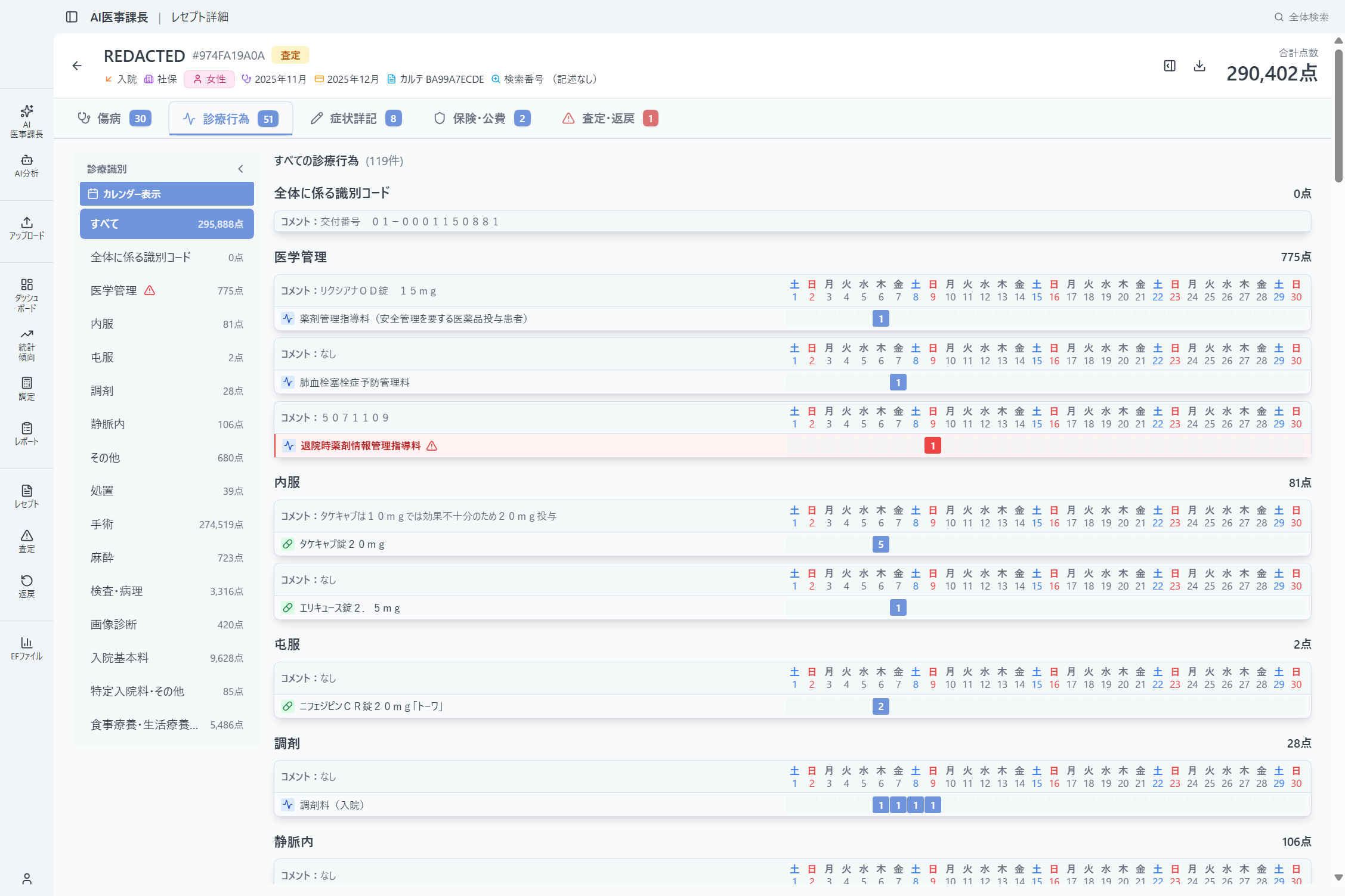The image size is (1345, 896).
Task: Toggle the left sidebar panel icon
Action: [x=72, y=17]
